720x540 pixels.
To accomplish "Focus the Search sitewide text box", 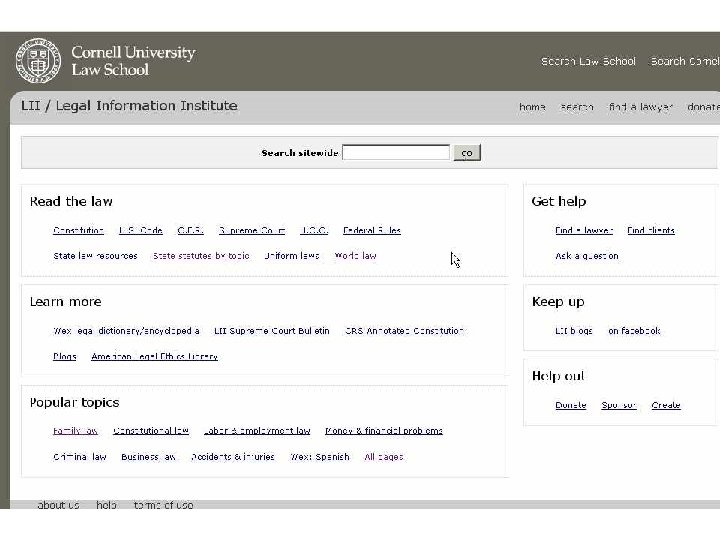I will pyautogui.click(x=396, y=152).
